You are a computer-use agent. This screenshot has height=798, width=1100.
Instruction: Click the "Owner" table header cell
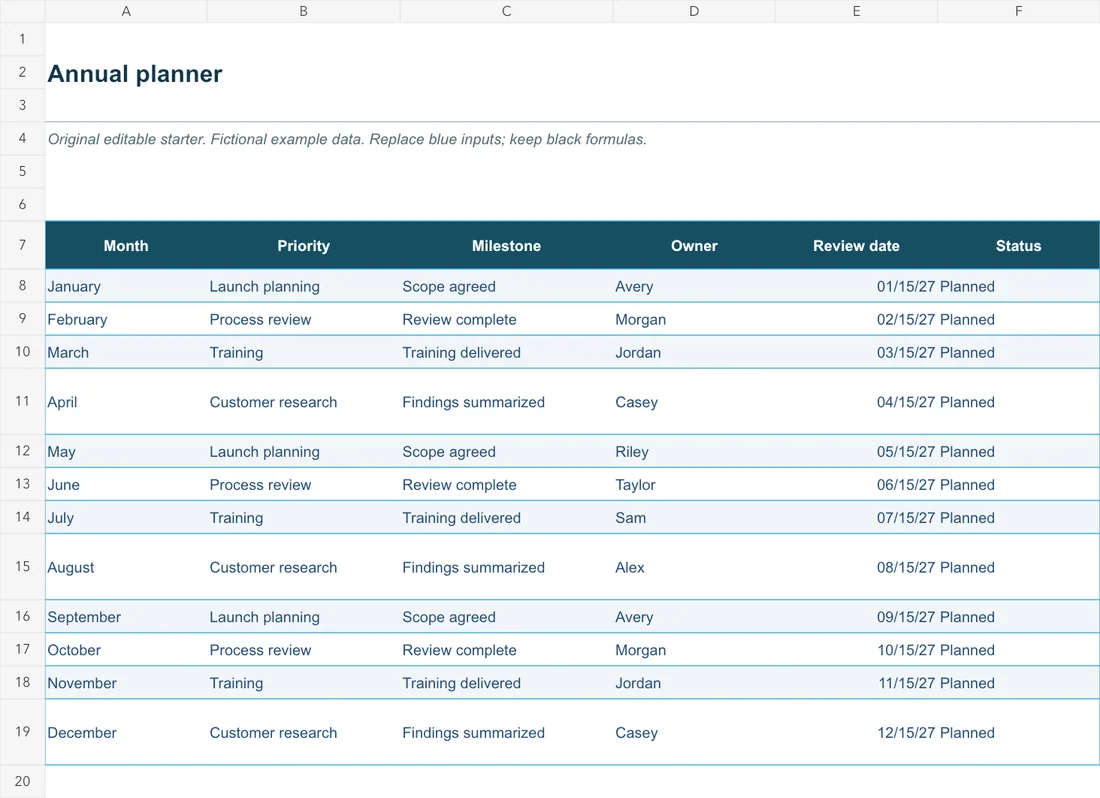[x=695, y=245]
